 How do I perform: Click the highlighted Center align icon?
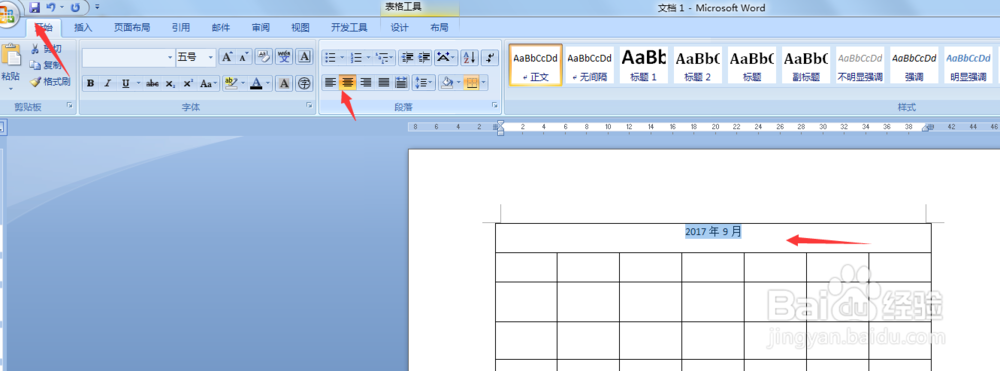[348, 82]
